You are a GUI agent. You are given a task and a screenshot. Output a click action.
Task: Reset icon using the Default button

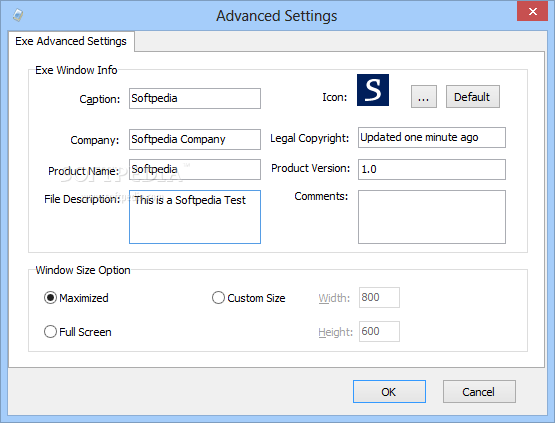tap(473, 96)
